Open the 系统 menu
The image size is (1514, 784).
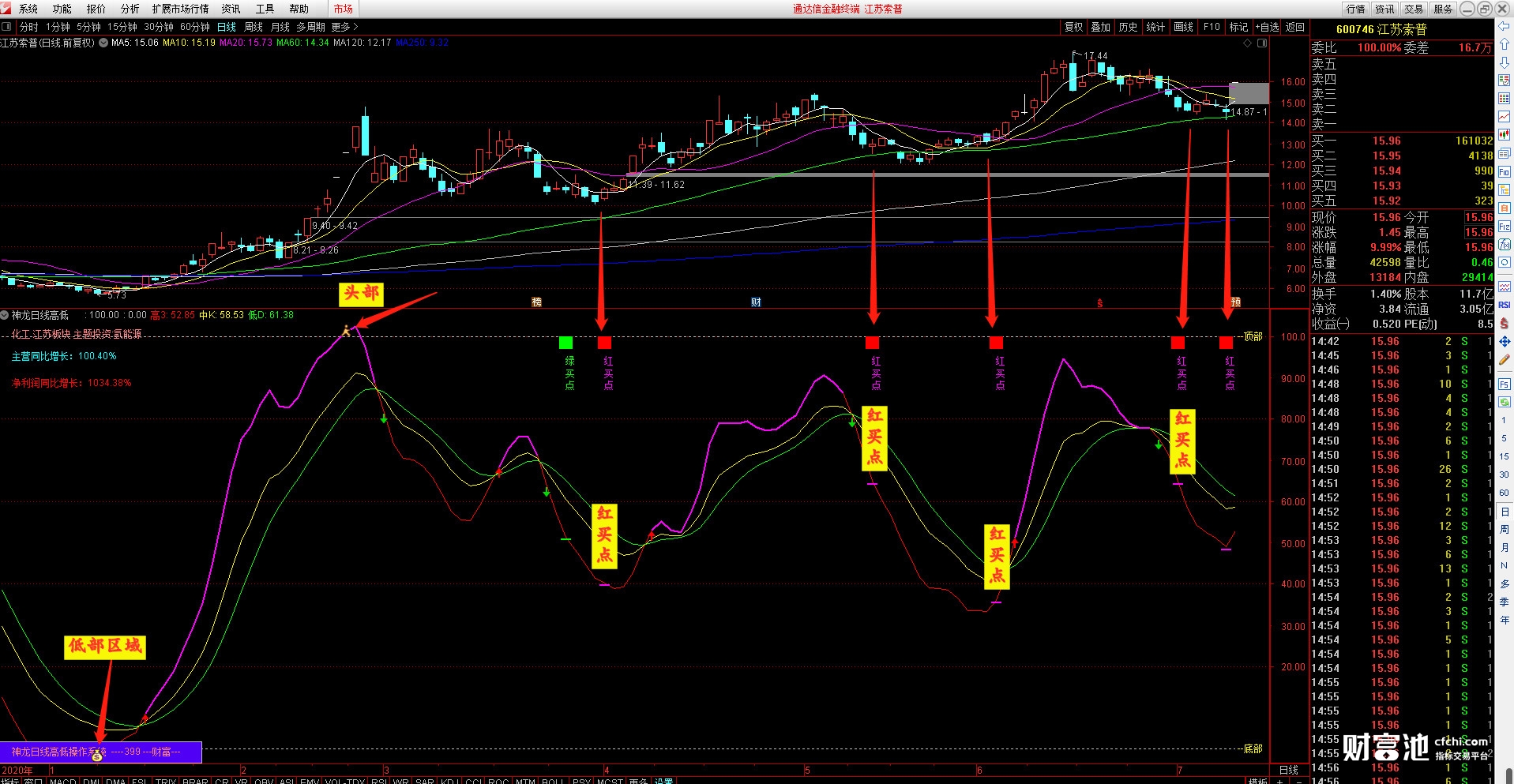[28, 9]
